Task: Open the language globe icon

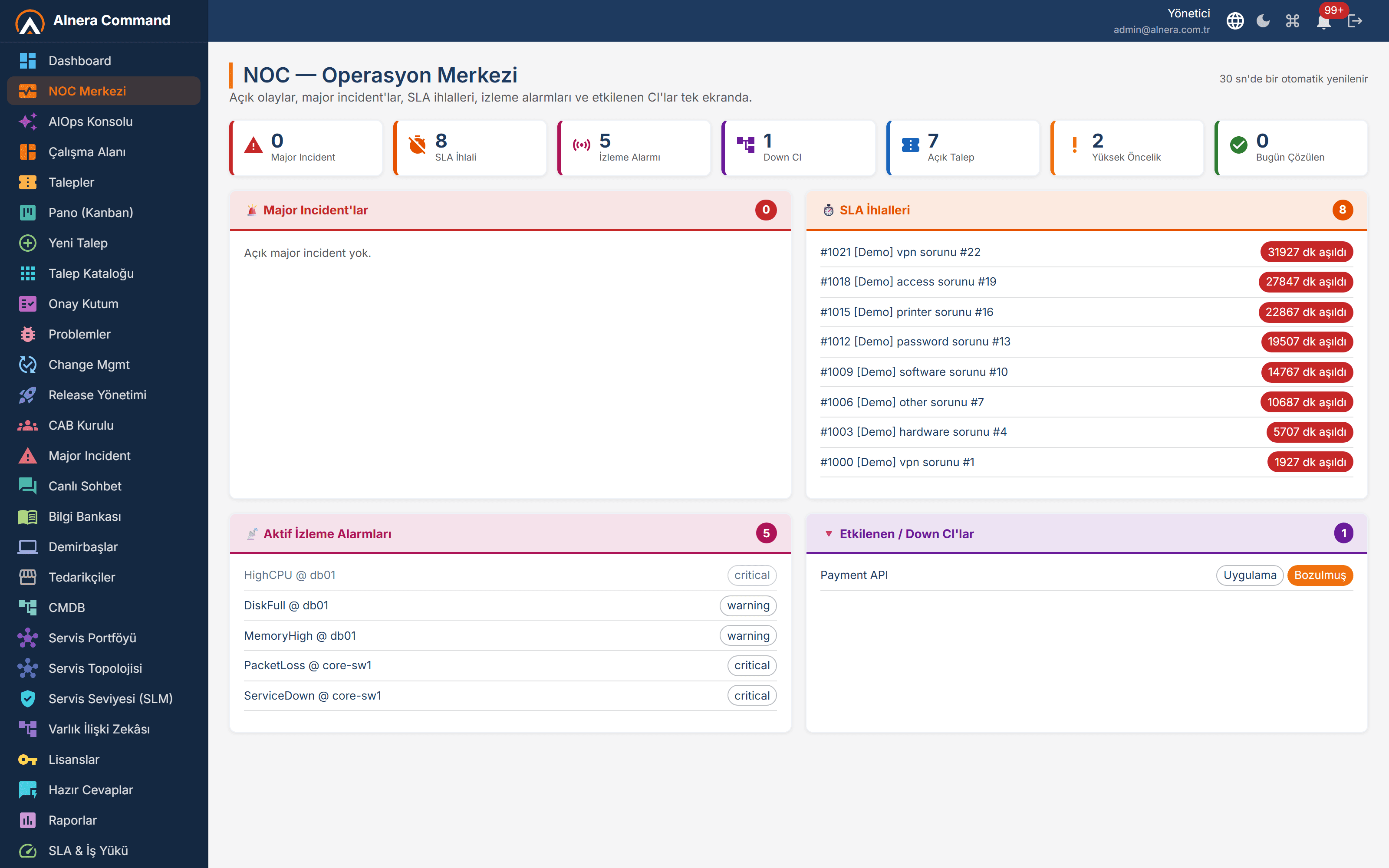Action: pos(1234,21)
